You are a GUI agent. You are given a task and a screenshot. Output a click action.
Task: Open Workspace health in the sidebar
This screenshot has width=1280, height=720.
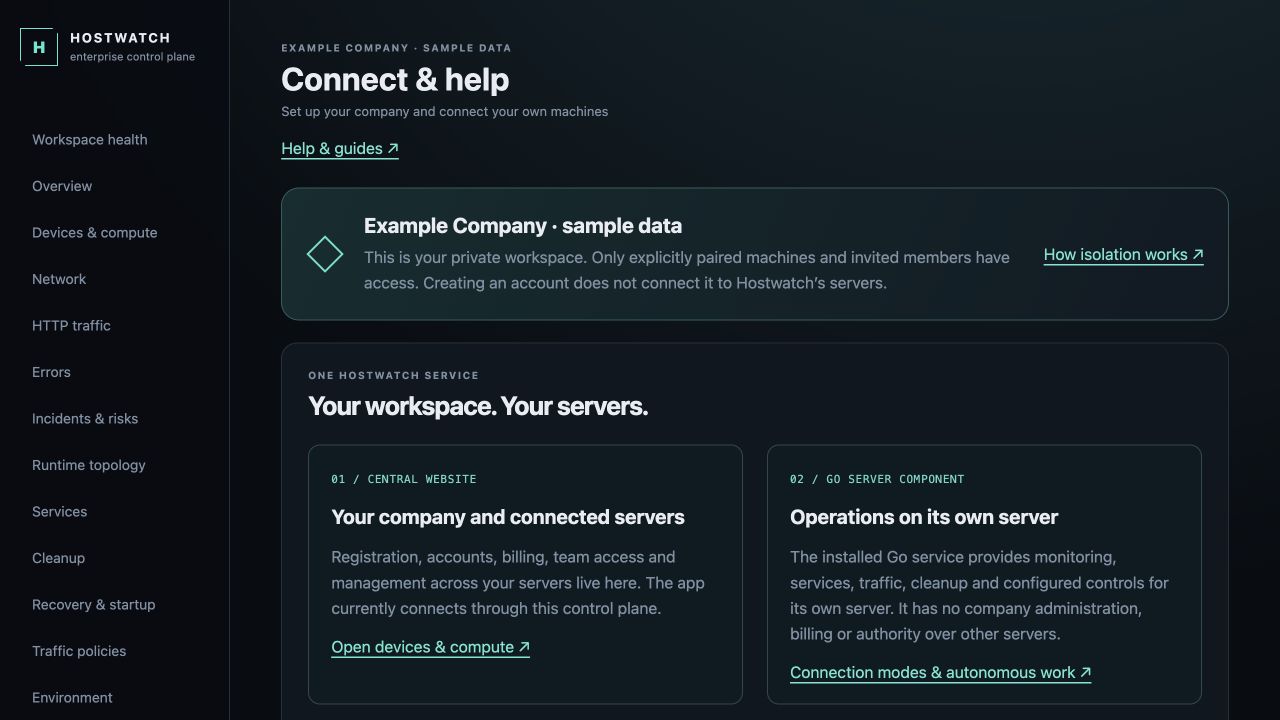click(90, 140)
